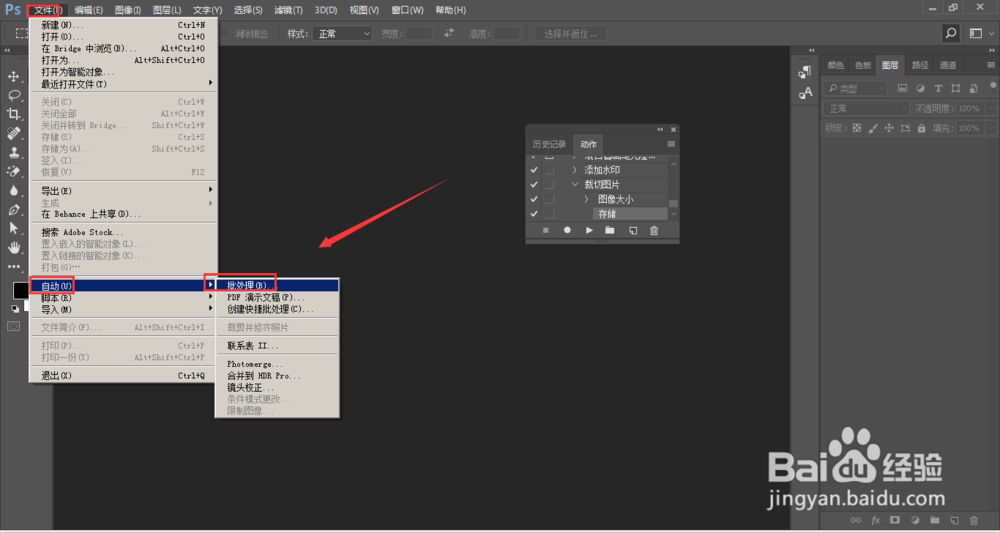
Task: Click the Actions panel scroll-down arrow
Action: click(x=673, y=214)
